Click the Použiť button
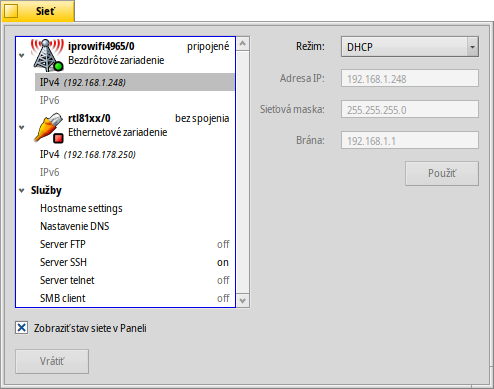 point(442,173)
